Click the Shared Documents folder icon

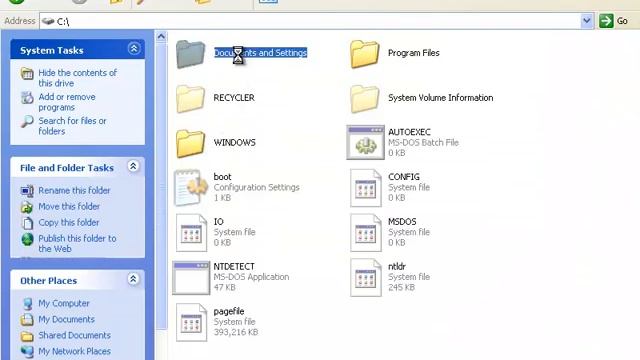pyautogui.click(x=27, y=336)
